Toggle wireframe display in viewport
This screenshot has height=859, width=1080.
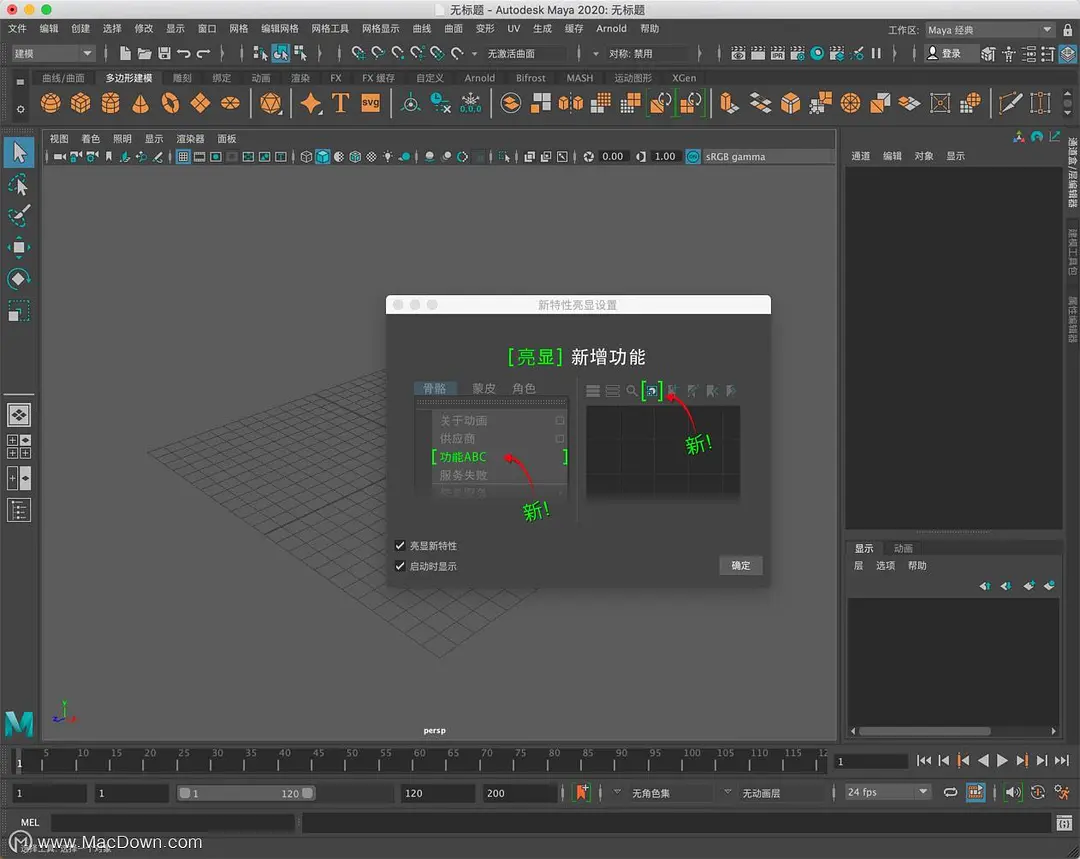tap(307, 157)
